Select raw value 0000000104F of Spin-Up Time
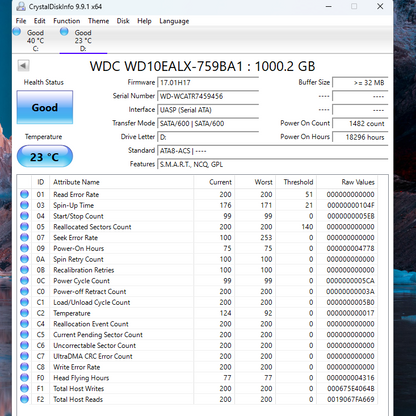The image size is (416, 416). pyautogui.click(x=351, y=205)
